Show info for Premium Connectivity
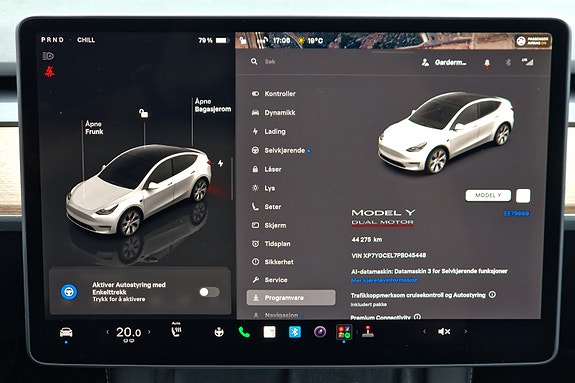Viewport: 575px width, 383px height. 417,317
